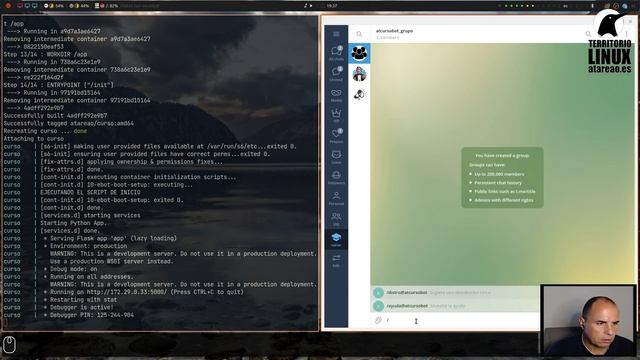Choose the /ayuda@atcursobot command suggestion

click(x=455, y=306)
